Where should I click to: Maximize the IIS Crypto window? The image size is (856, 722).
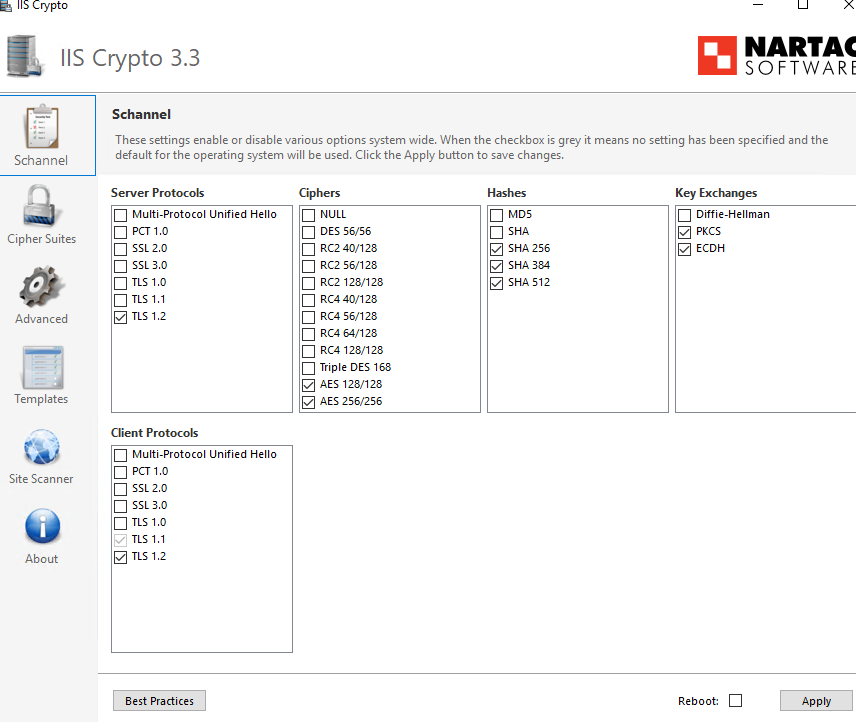pyautogui.click(x=802, y=5)
